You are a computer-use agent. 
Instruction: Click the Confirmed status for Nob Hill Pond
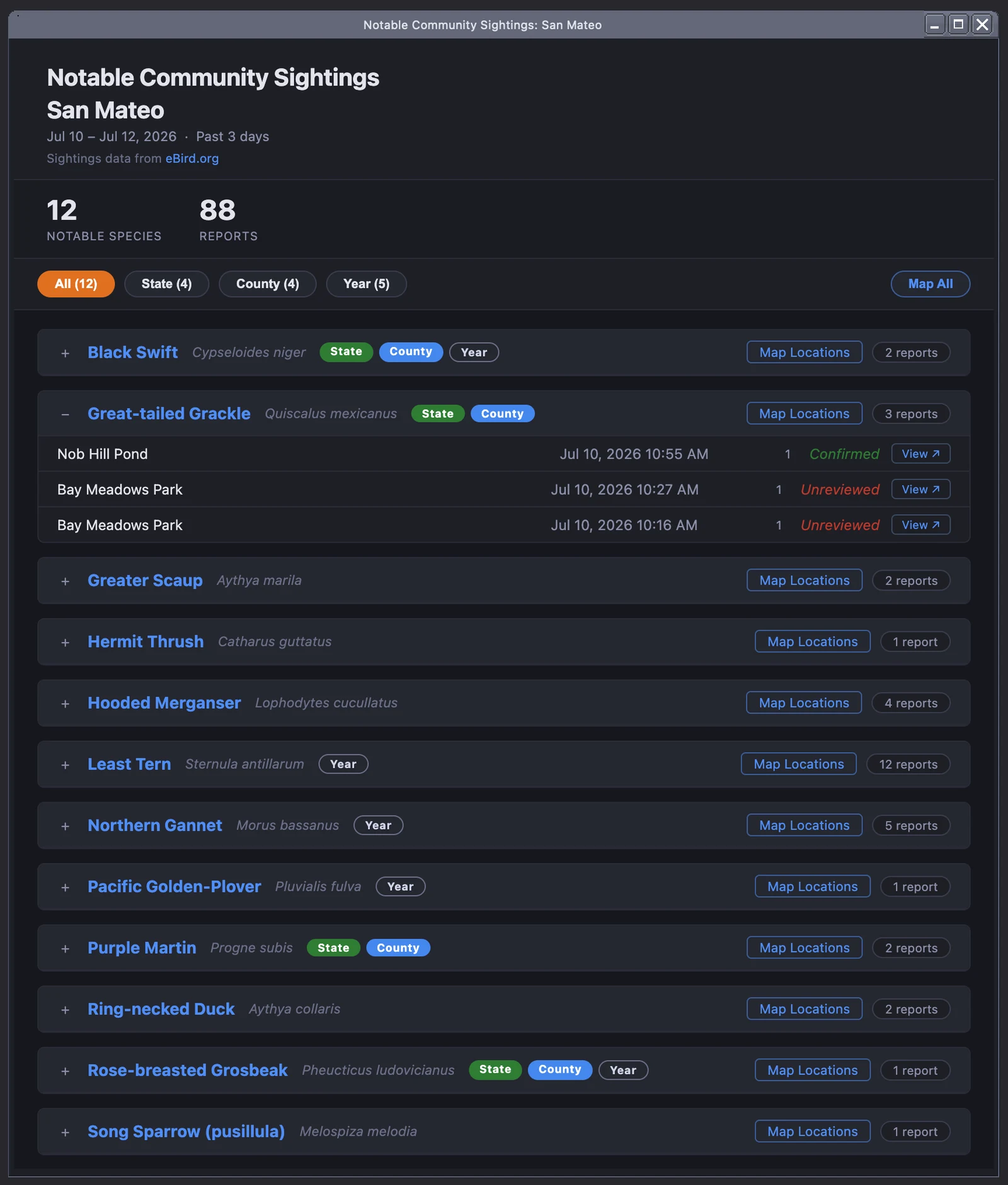(x=844, y=454)
